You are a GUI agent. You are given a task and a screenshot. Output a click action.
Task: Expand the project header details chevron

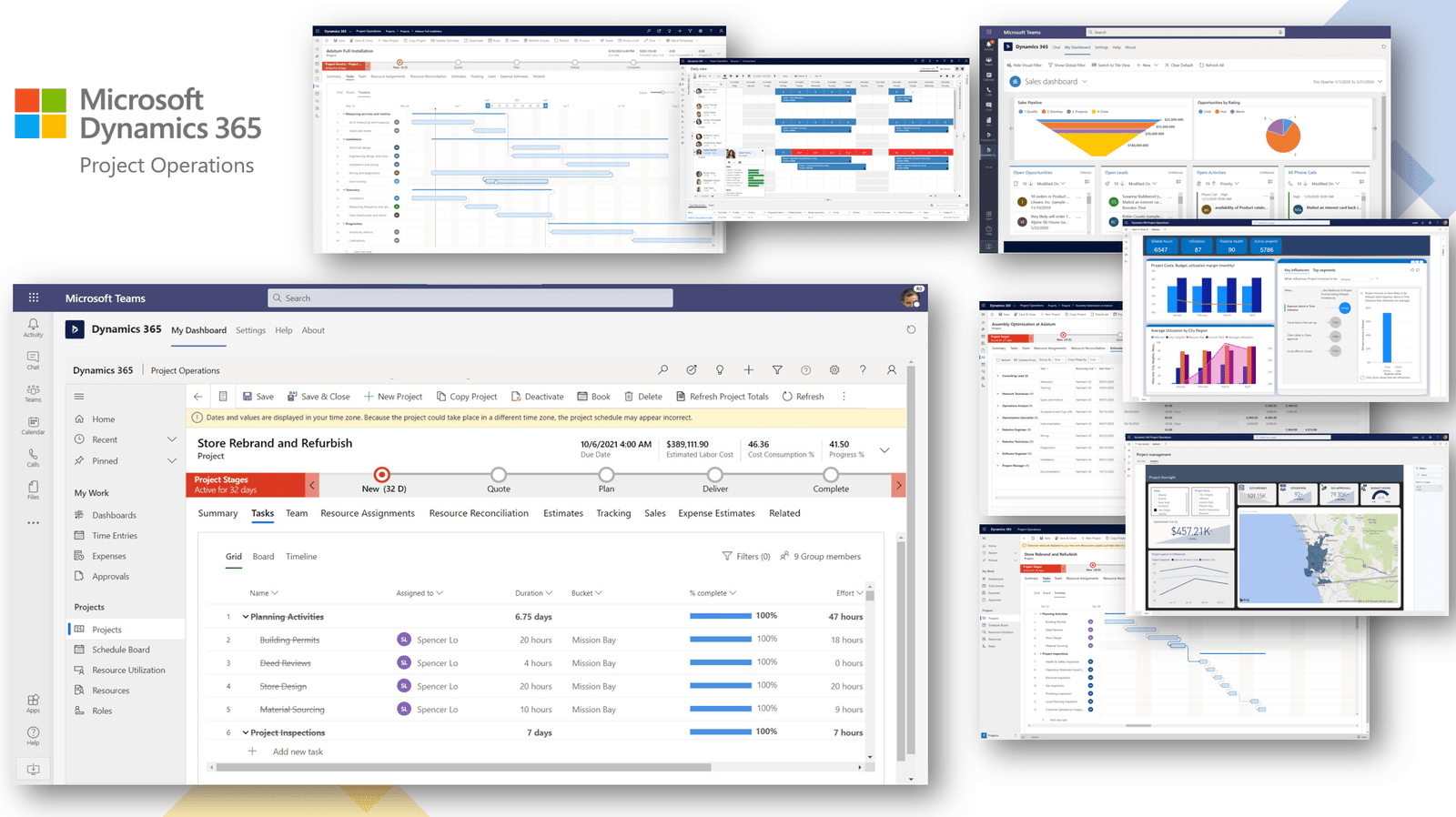pyautogui.click(x=884, y=450)
